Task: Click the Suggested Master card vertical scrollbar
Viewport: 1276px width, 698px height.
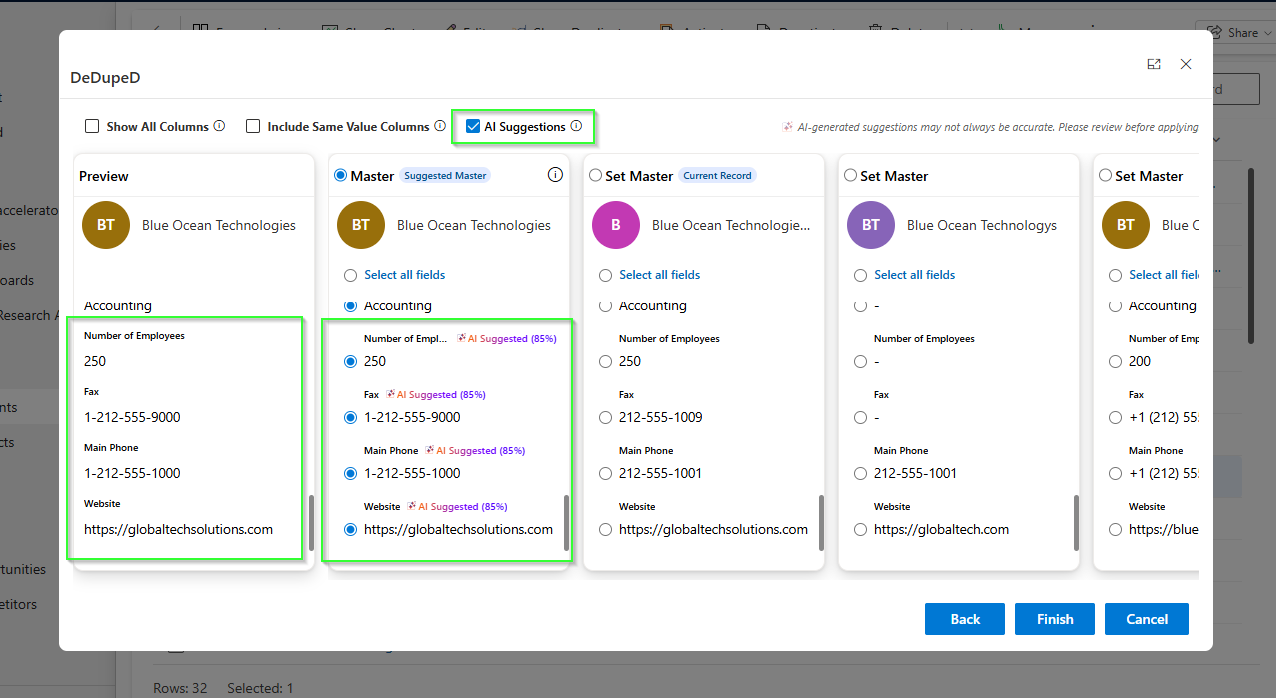Action: [x=566, y=522]
